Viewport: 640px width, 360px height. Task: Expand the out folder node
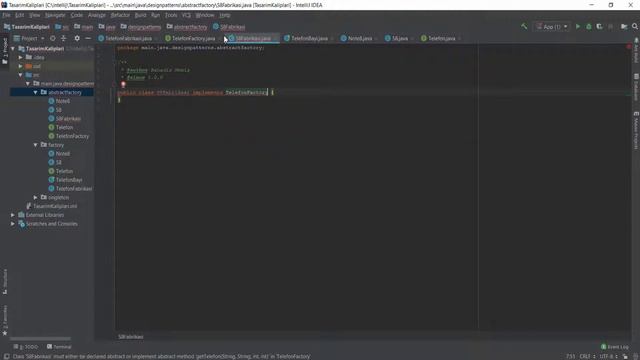point(20,66)
